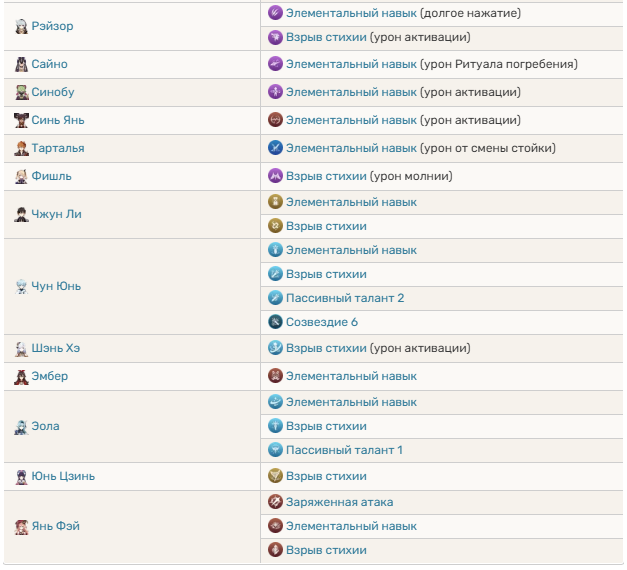Click Чун Юнь's elemental skill icon

[x=275, y=250]
